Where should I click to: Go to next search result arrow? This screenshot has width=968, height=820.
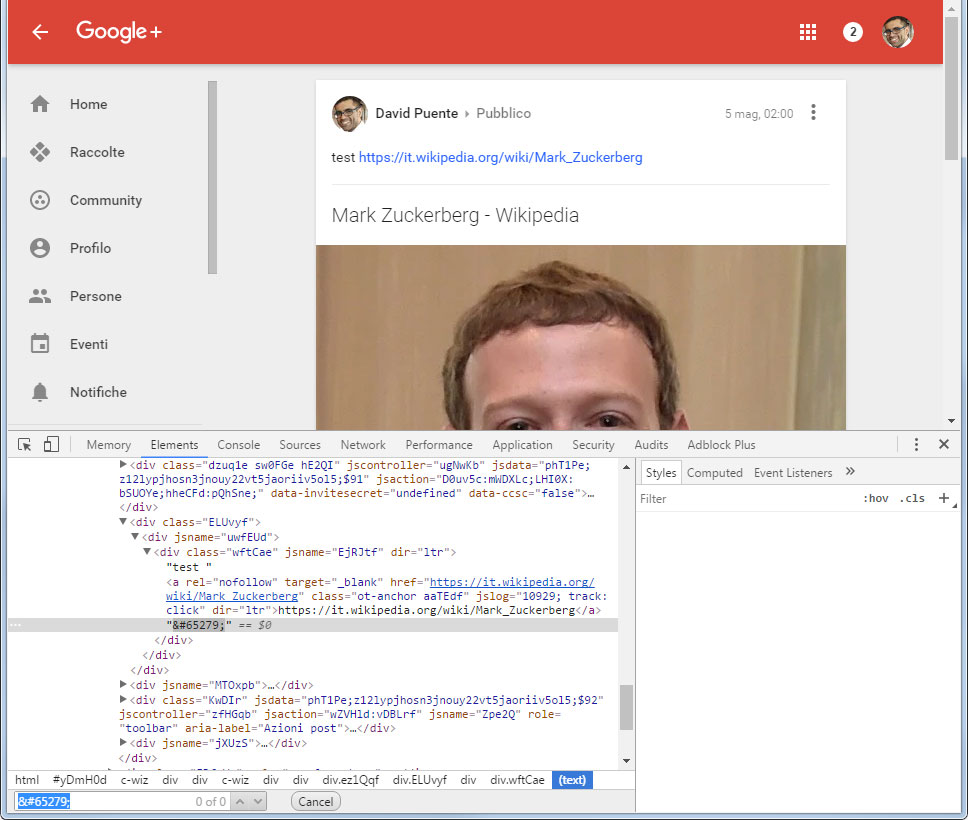click(x=258, y=801)
